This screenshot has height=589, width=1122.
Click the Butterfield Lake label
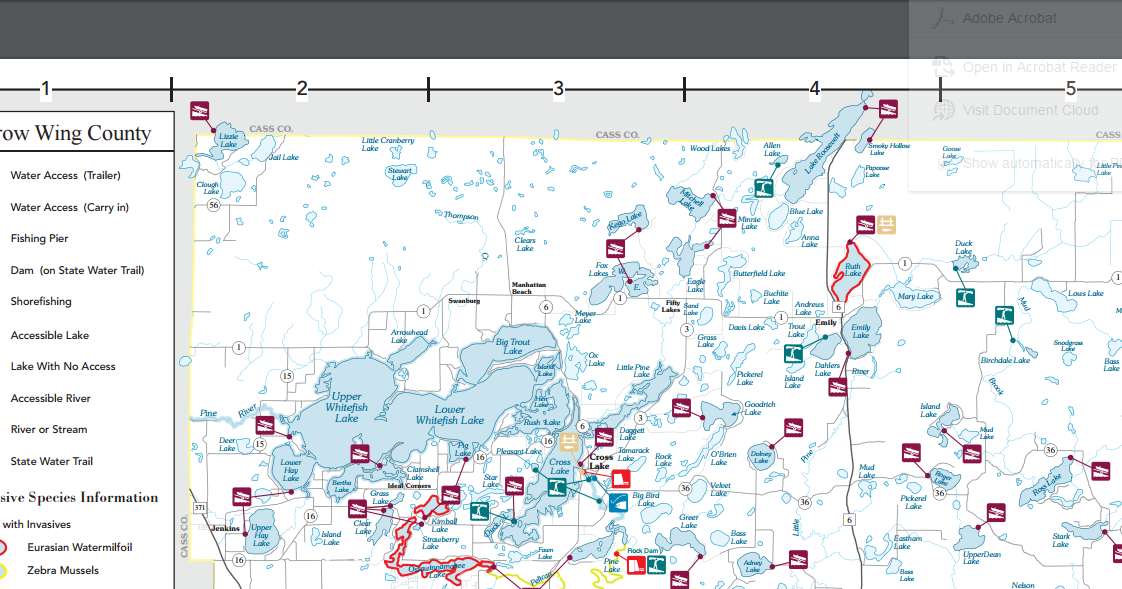[x=759, y=273]
